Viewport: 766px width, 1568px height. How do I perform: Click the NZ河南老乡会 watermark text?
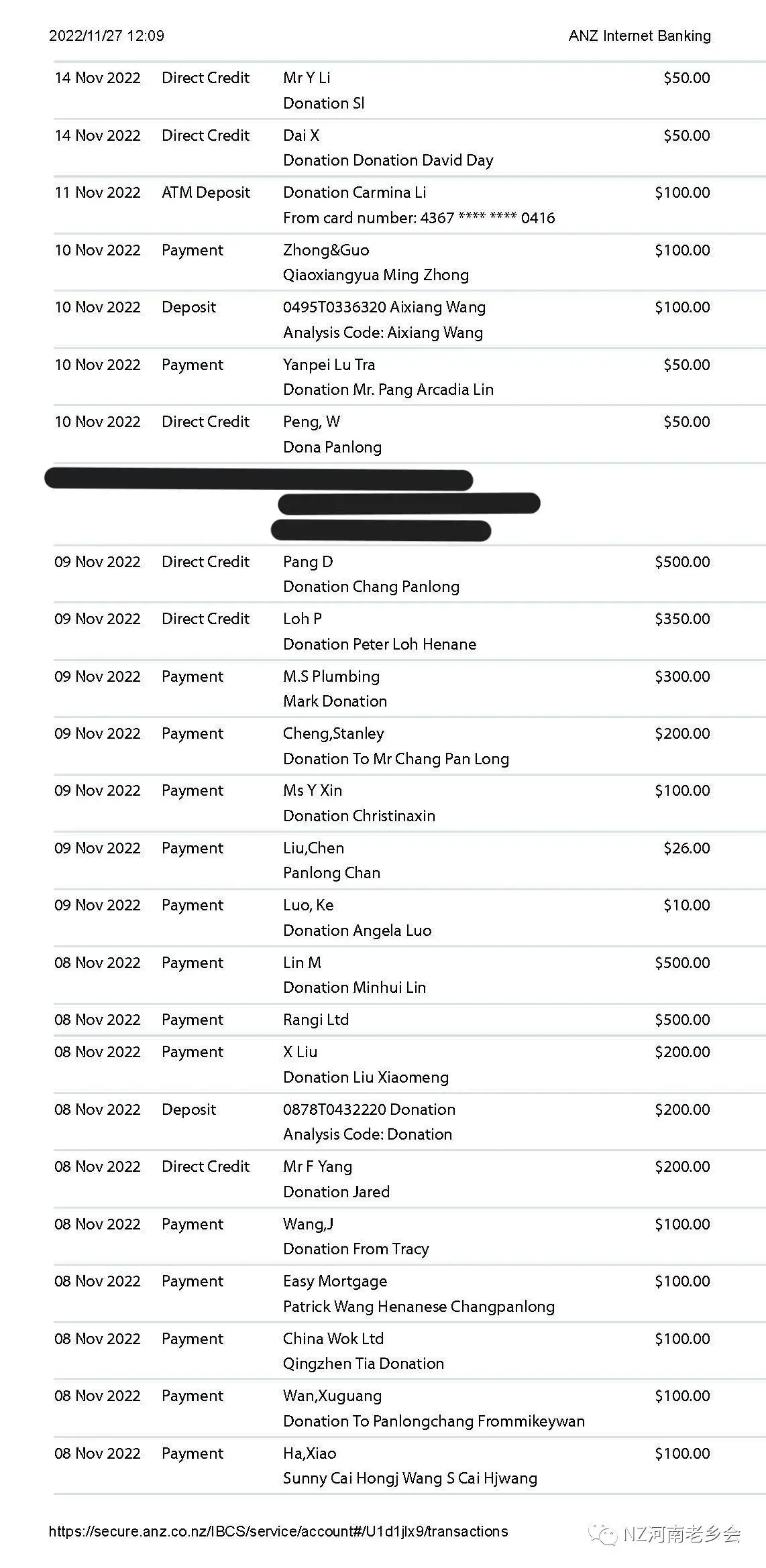[681, 1534]
